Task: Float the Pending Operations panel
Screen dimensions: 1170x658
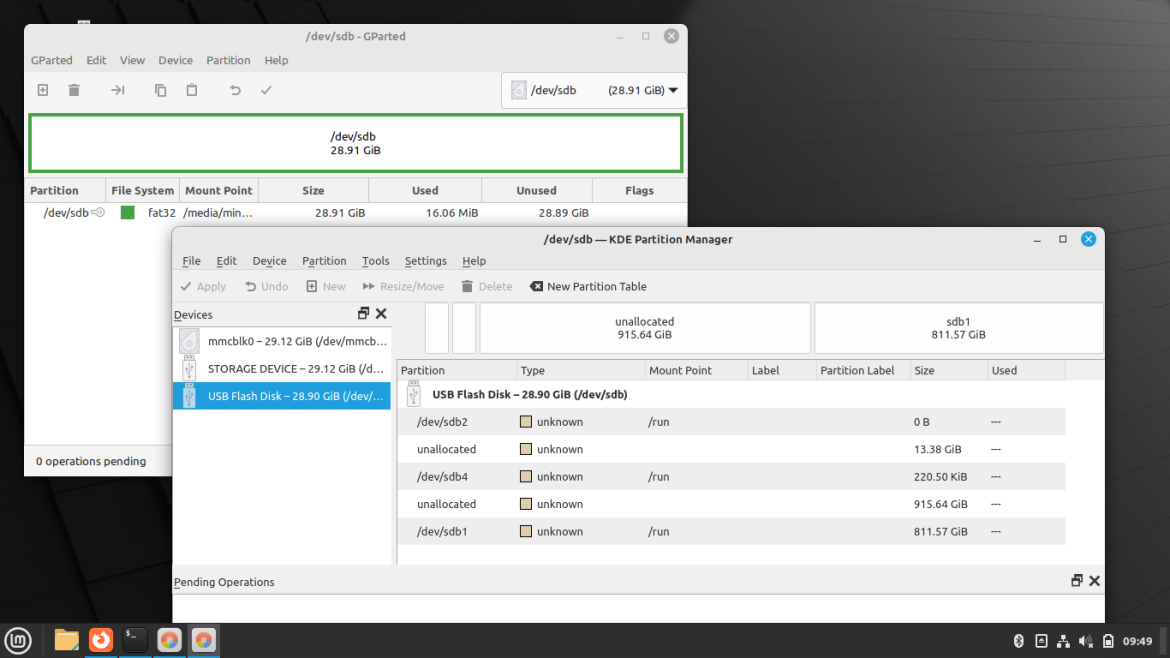Action: point(1077,580)
